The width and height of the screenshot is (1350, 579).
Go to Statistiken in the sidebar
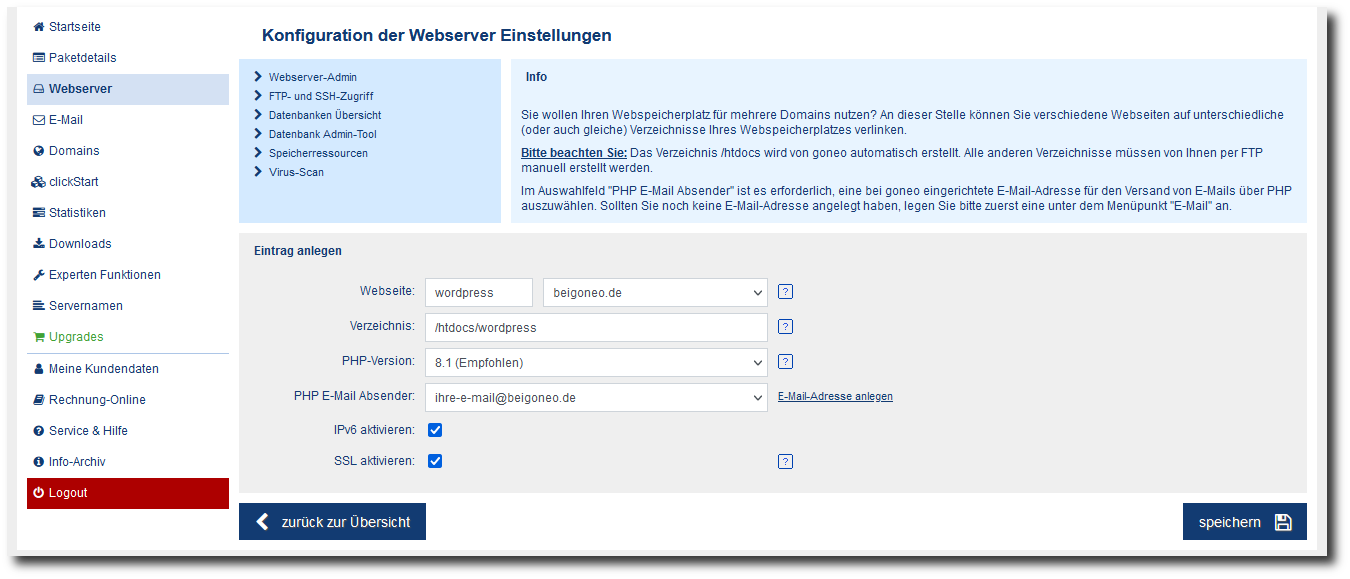click(77, 213)
